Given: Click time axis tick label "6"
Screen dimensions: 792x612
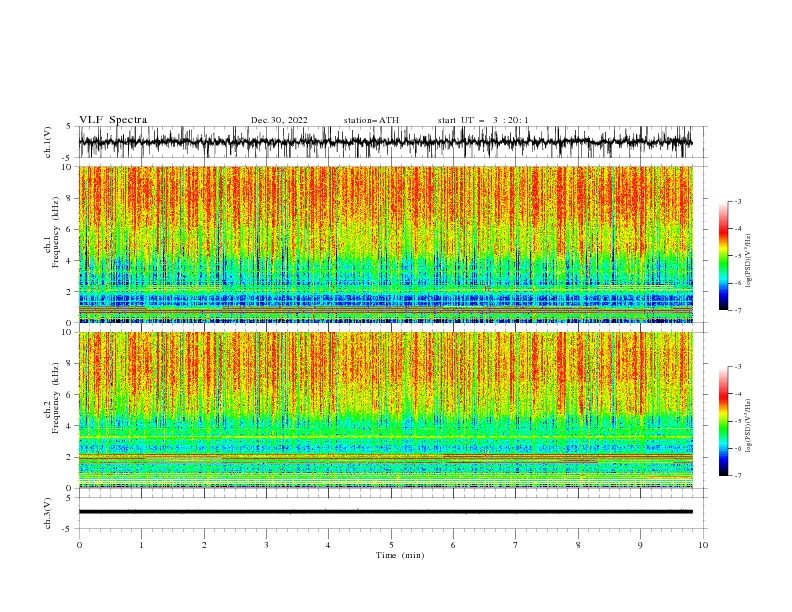Looking at the screenshot, I should pos(453,545).
